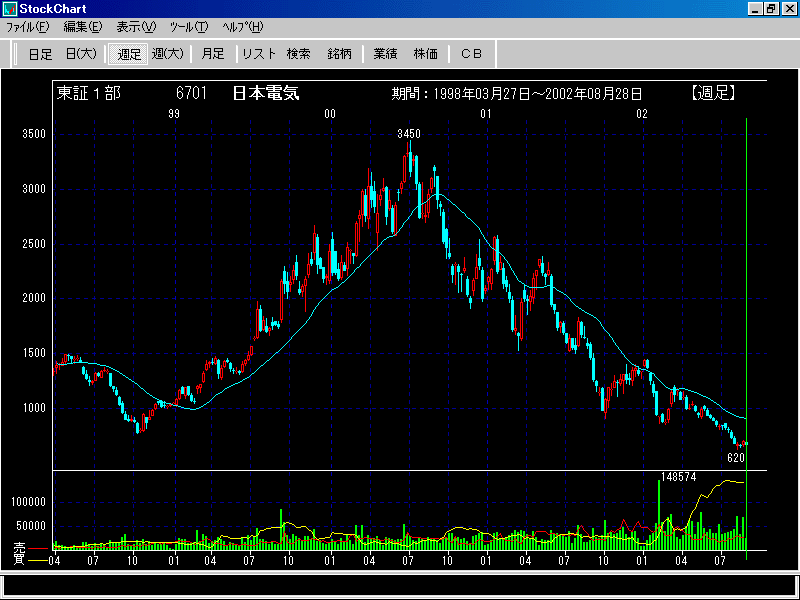Viewport: 800px width, 600px height.
Task: Click the 検索 search button
Action: click(x=298, y=54)
